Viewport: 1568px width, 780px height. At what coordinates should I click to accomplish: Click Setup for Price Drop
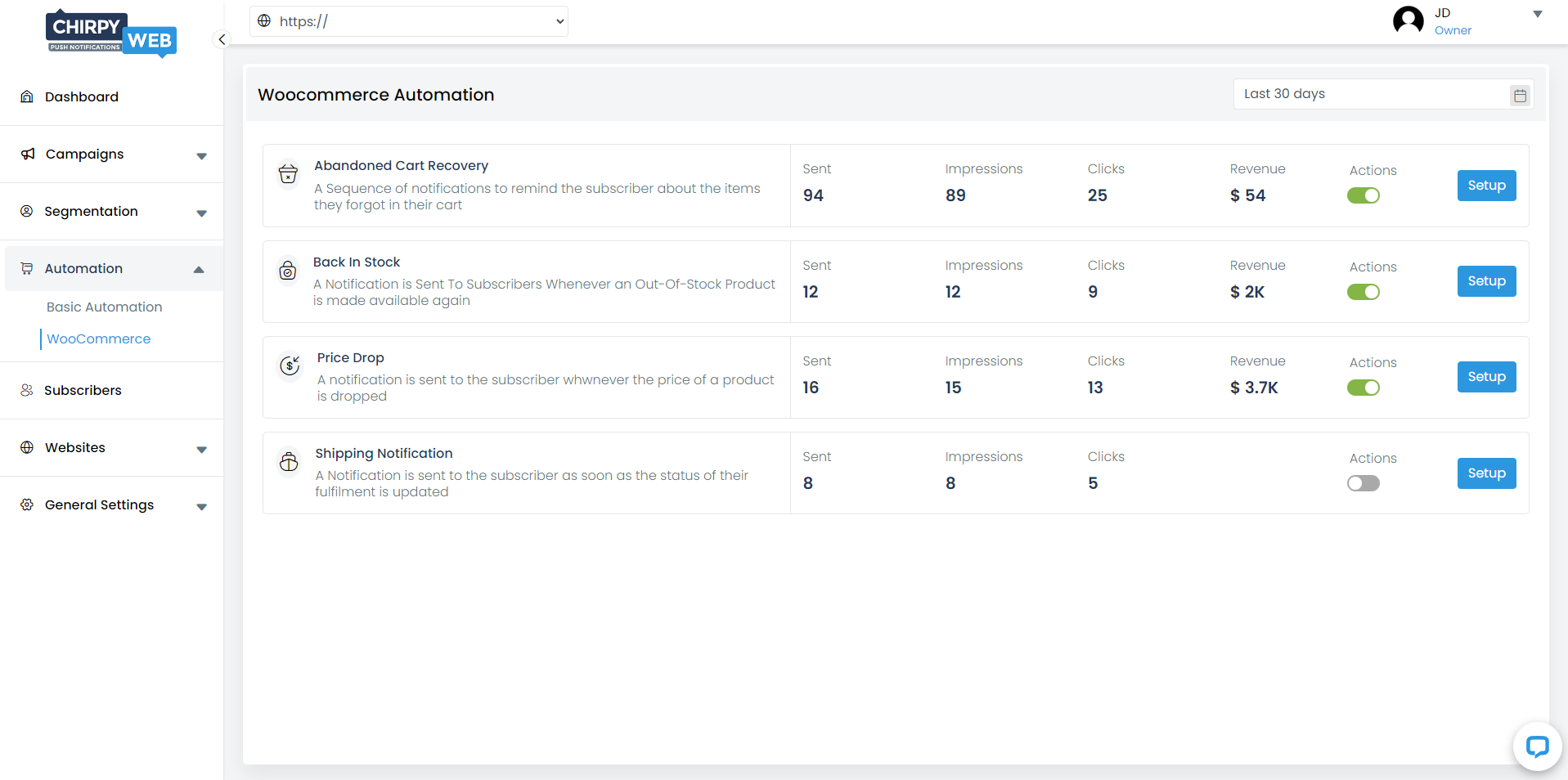click(1486, 377)
